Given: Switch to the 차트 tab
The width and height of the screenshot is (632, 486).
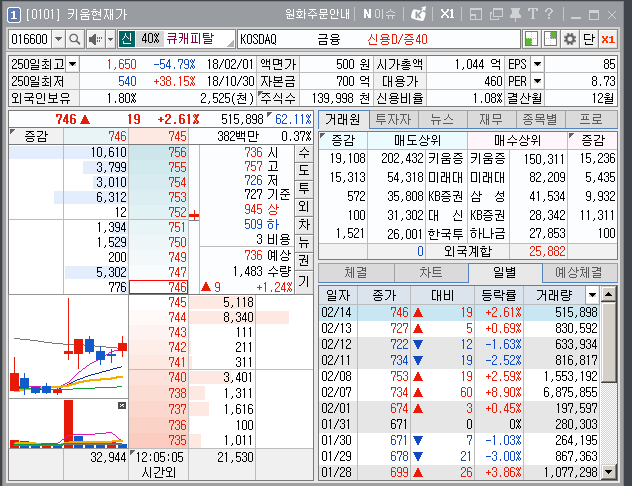Looking at the screenshot, I should (x=431, y=273).
